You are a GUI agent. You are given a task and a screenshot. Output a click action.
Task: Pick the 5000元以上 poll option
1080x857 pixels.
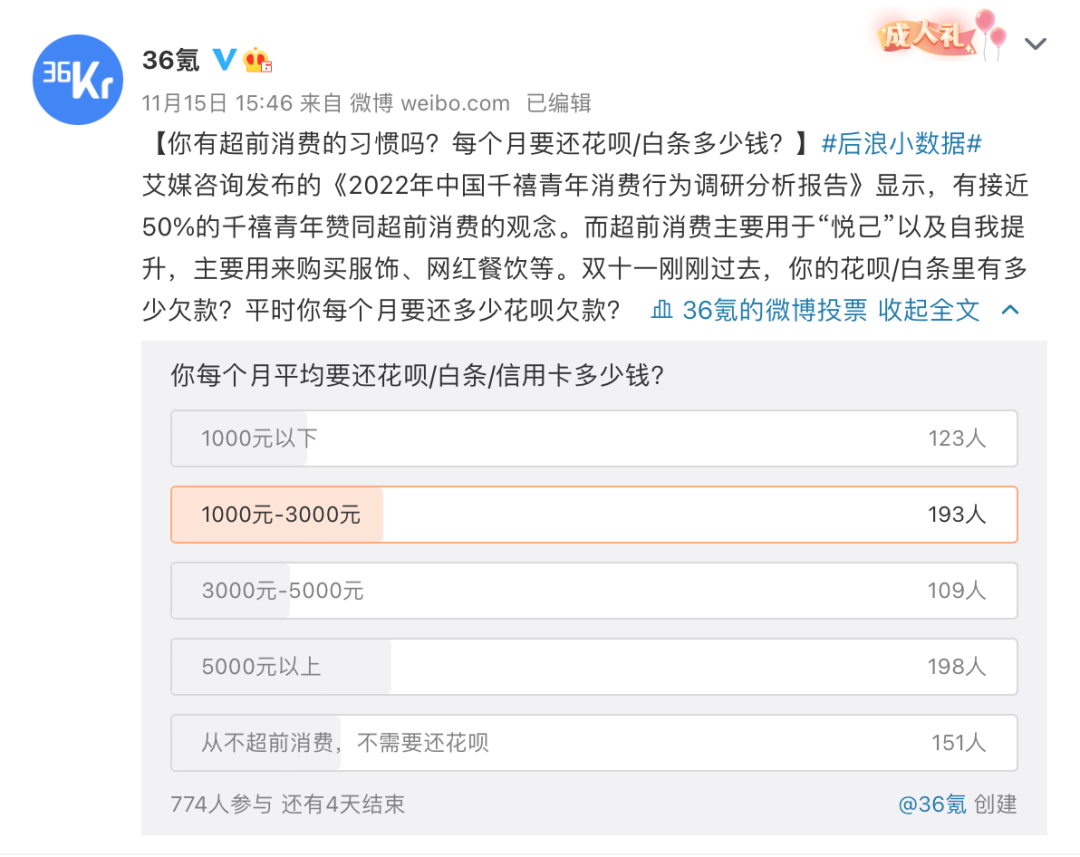click(594, 666)
